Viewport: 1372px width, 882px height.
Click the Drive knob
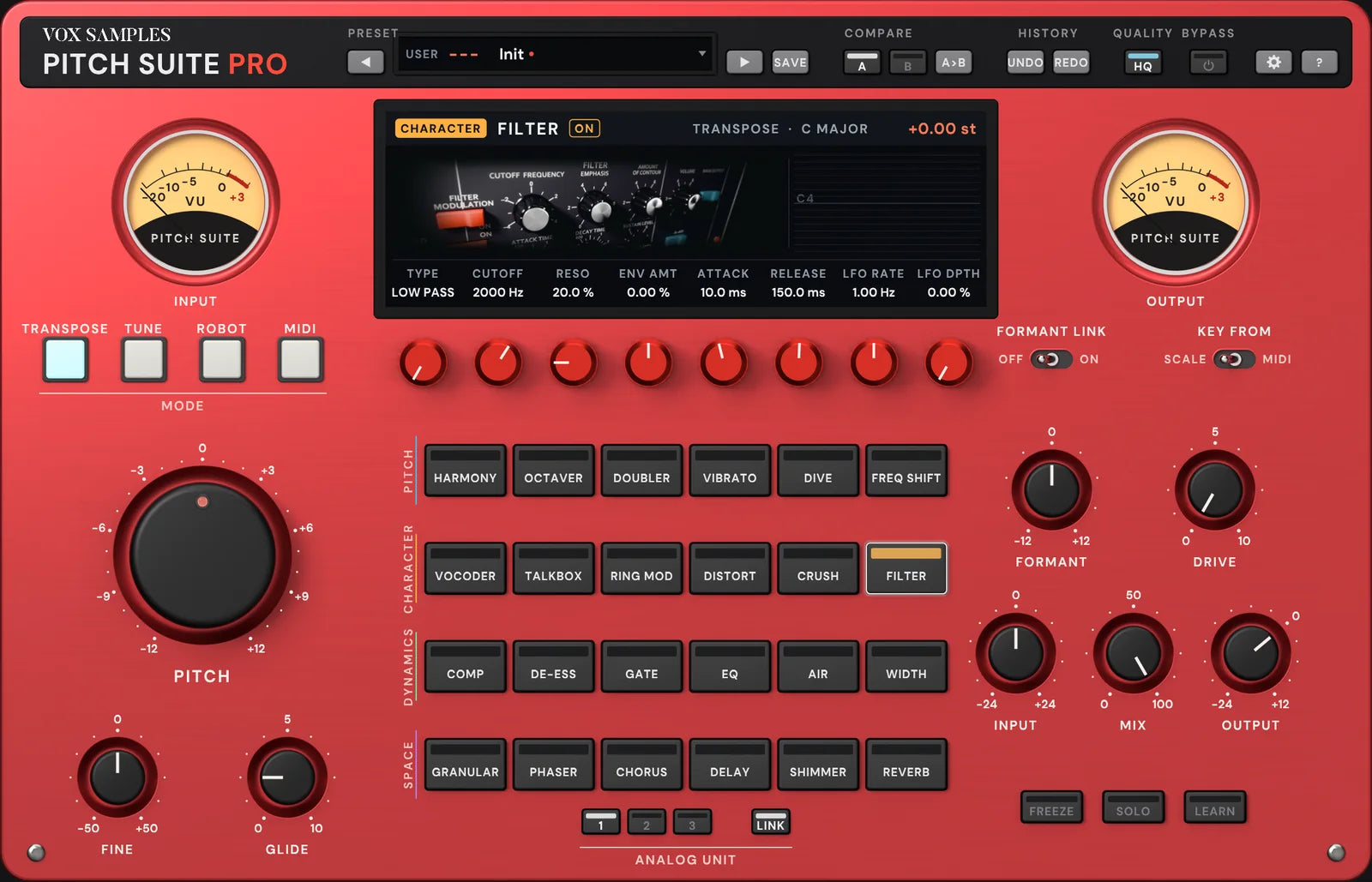[1215, 490]
